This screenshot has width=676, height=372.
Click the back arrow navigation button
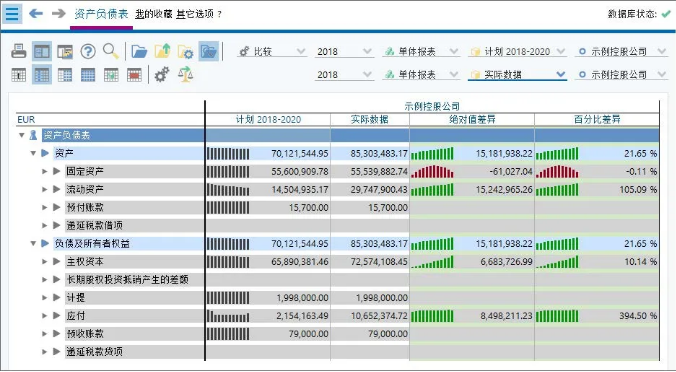point(36,14)
